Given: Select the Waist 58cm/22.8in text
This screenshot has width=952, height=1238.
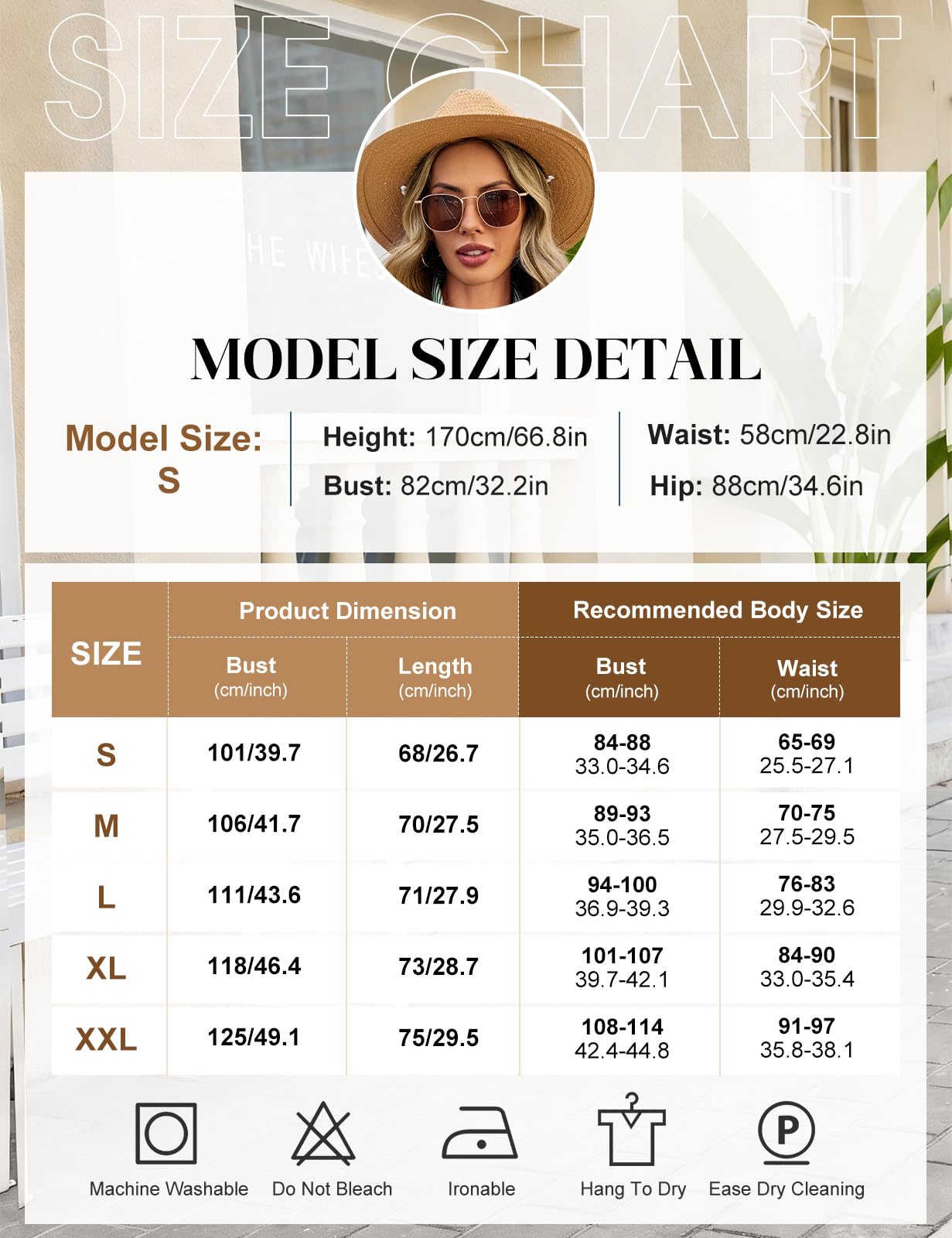Looking at the screenshot, I should coord(769,435).
